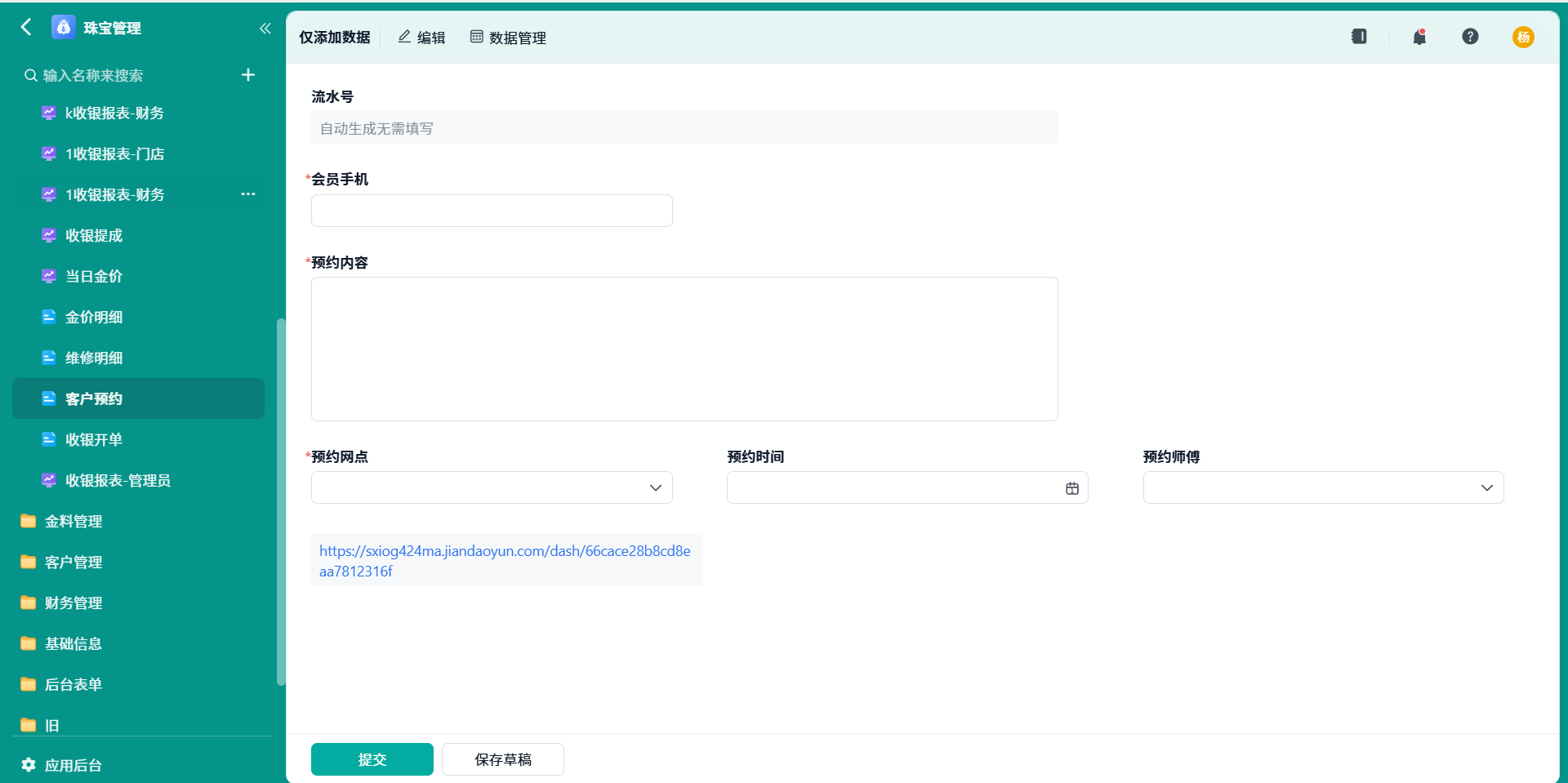Open 应用后台 settings
1568x783 pixels.
(x=73, y=765)
